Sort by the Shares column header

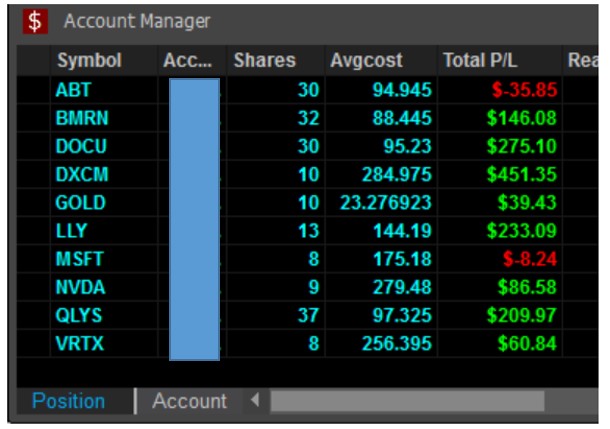tap(264, 60)
